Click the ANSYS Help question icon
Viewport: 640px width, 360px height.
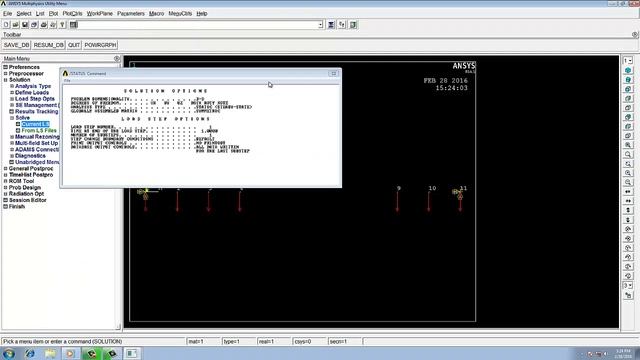point(62,25)
